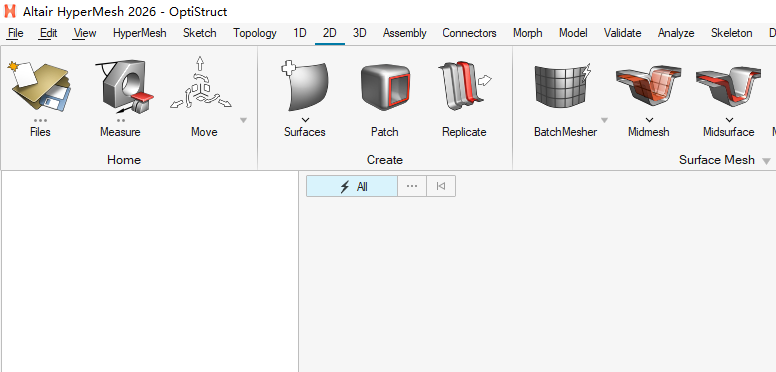Viewport: 776px width, 372px height.
Task: Select the Midmesh tool icon
Action: 649,87
